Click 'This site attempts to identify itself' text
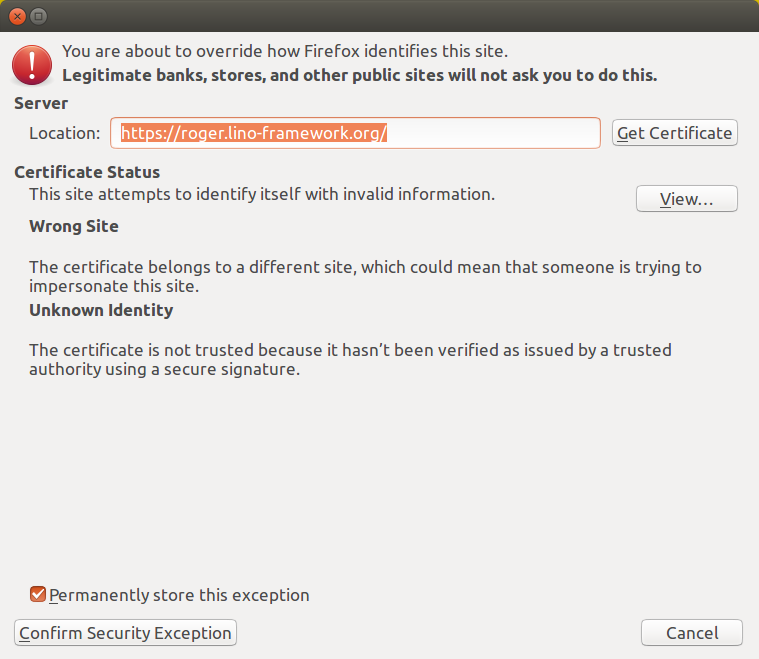 pyautogui.click(x=262, y=194)
